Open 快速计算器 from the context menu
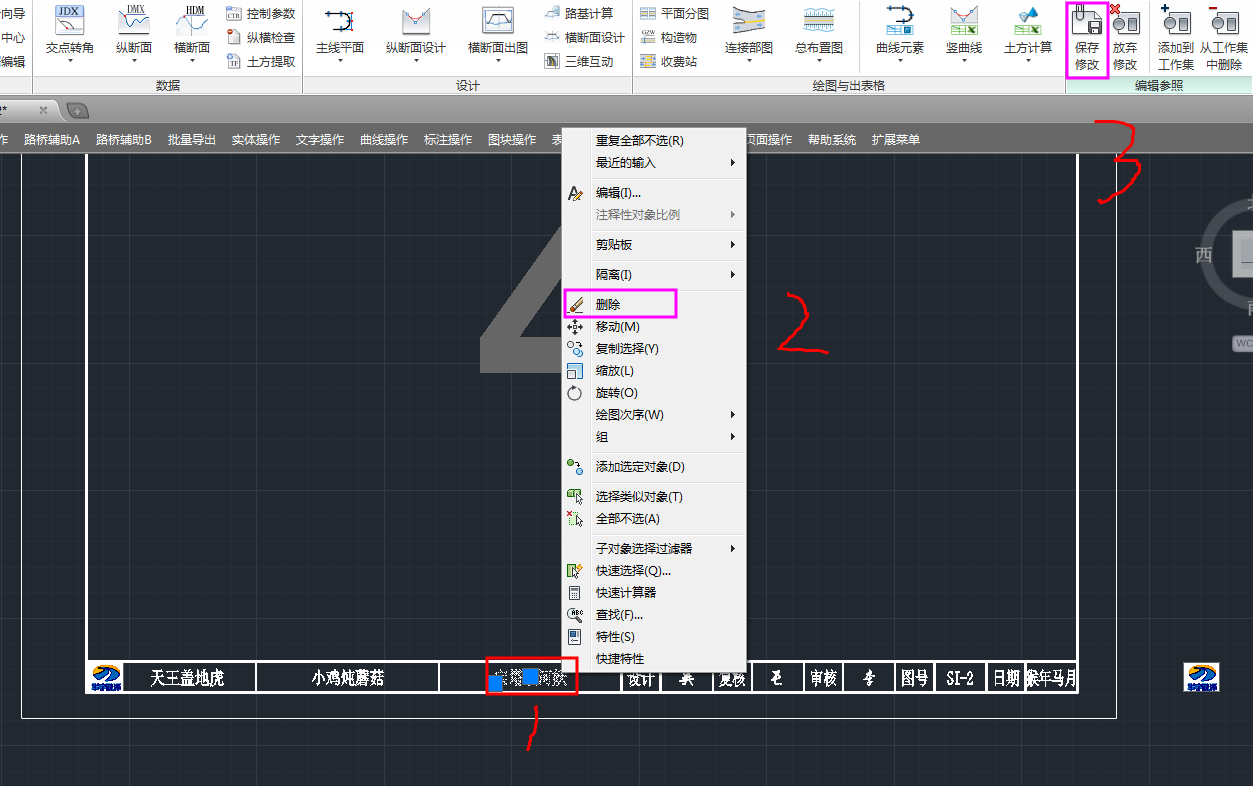Viewport: 1253px width, 786px height. click(654, 593)
